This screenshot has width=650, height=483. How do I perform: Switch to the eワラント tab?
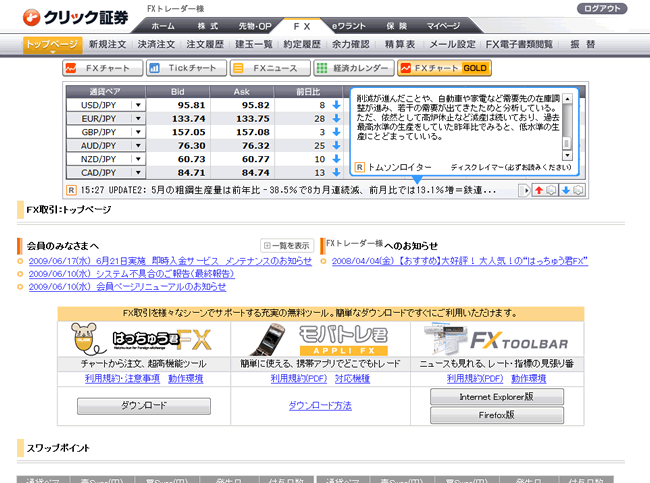click(348, 26)
